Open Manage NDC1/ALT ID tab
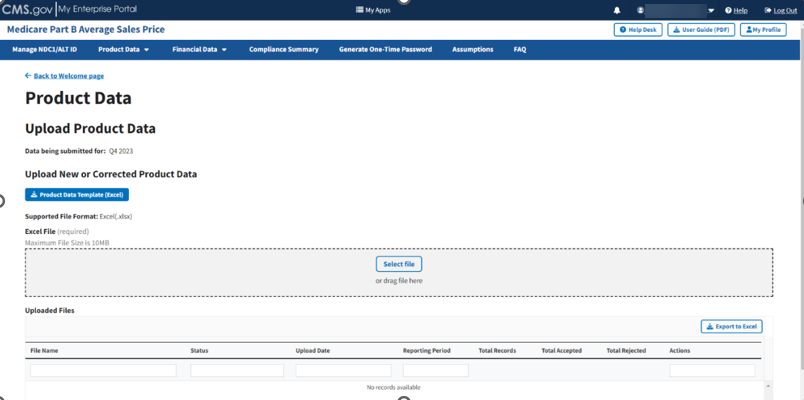The width and height of the screenshot is (804, 400). 44,49
